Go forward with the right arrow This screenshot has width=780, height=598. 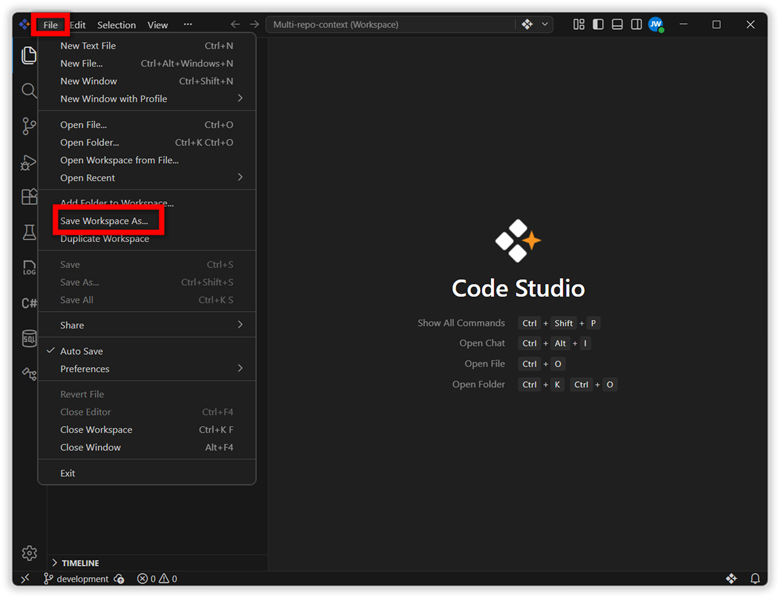point(254,24)
